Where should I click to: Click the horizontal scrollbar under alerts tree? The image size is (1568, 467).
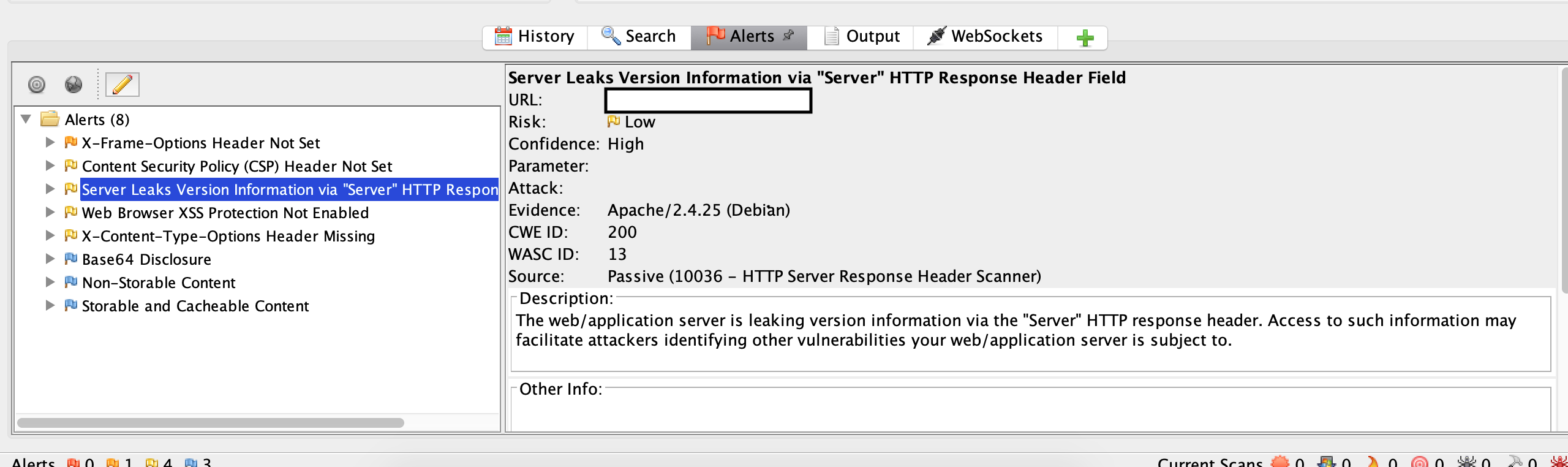point(210,423)
